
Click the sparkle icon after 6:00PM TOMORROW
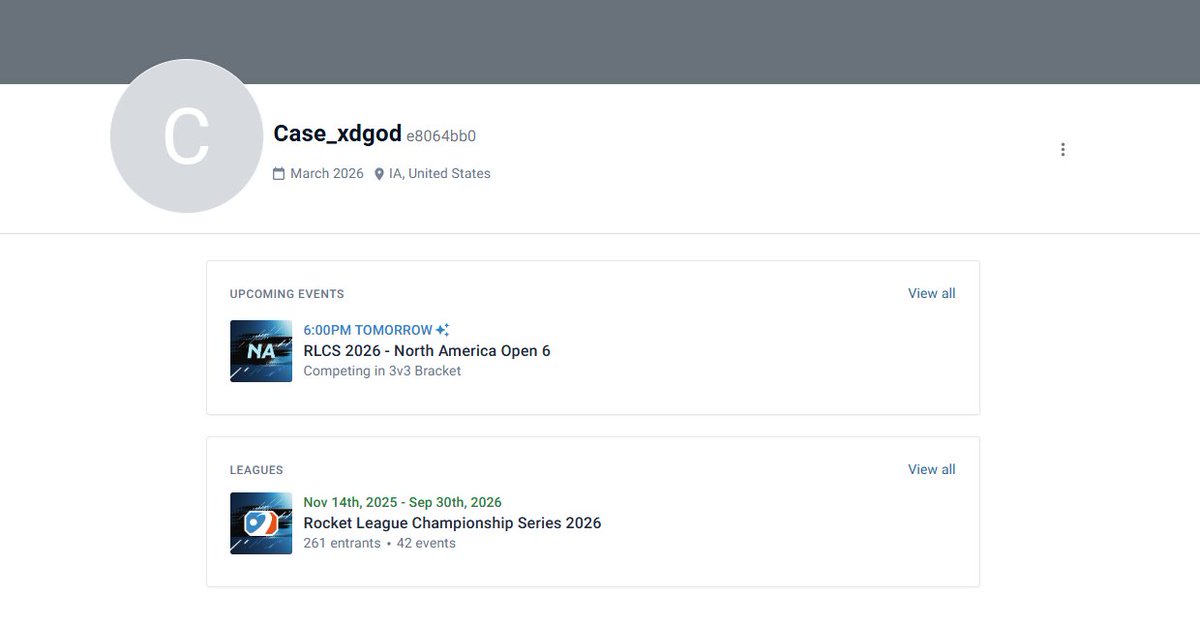pyautogui.click(x=443, y=330)
